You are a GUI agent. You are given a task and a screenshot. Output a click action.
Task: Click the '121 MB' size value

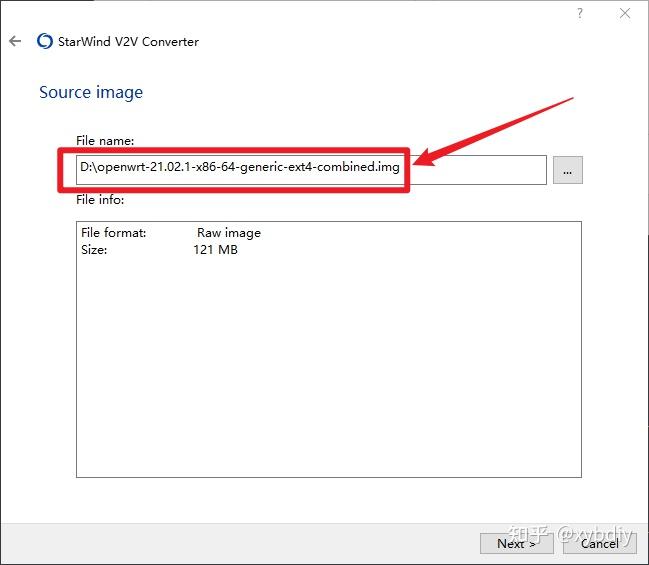click(x=216, y=250)
